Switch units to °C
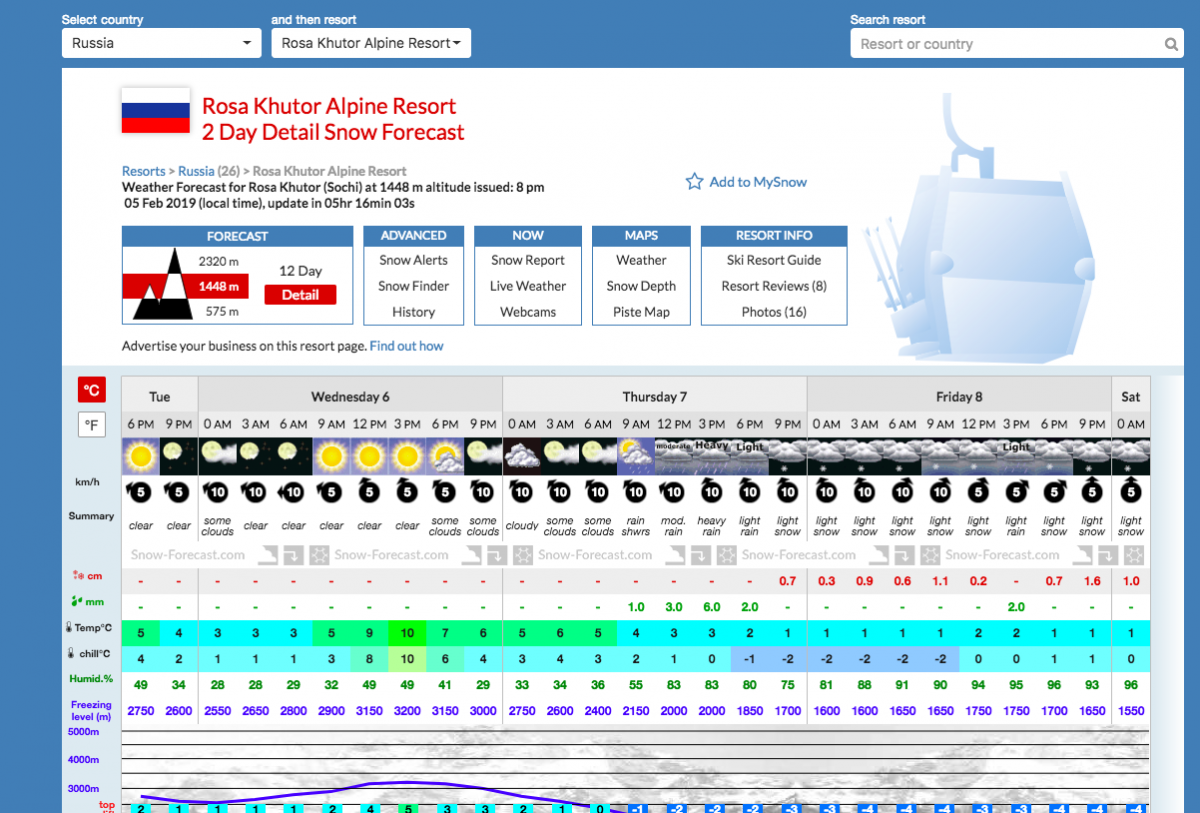Image resolution: width=1200 pixels, height=813 pixels. click(92, 390)
